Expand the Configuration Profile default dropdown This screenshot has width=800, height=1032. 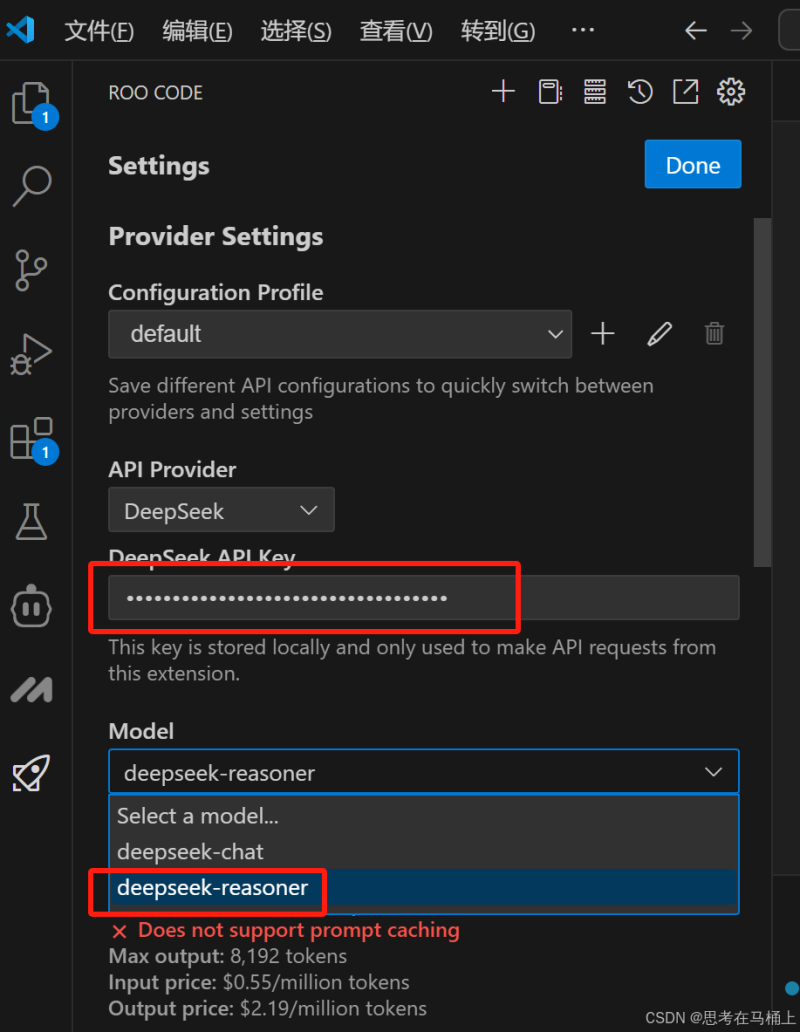(339, 334)
